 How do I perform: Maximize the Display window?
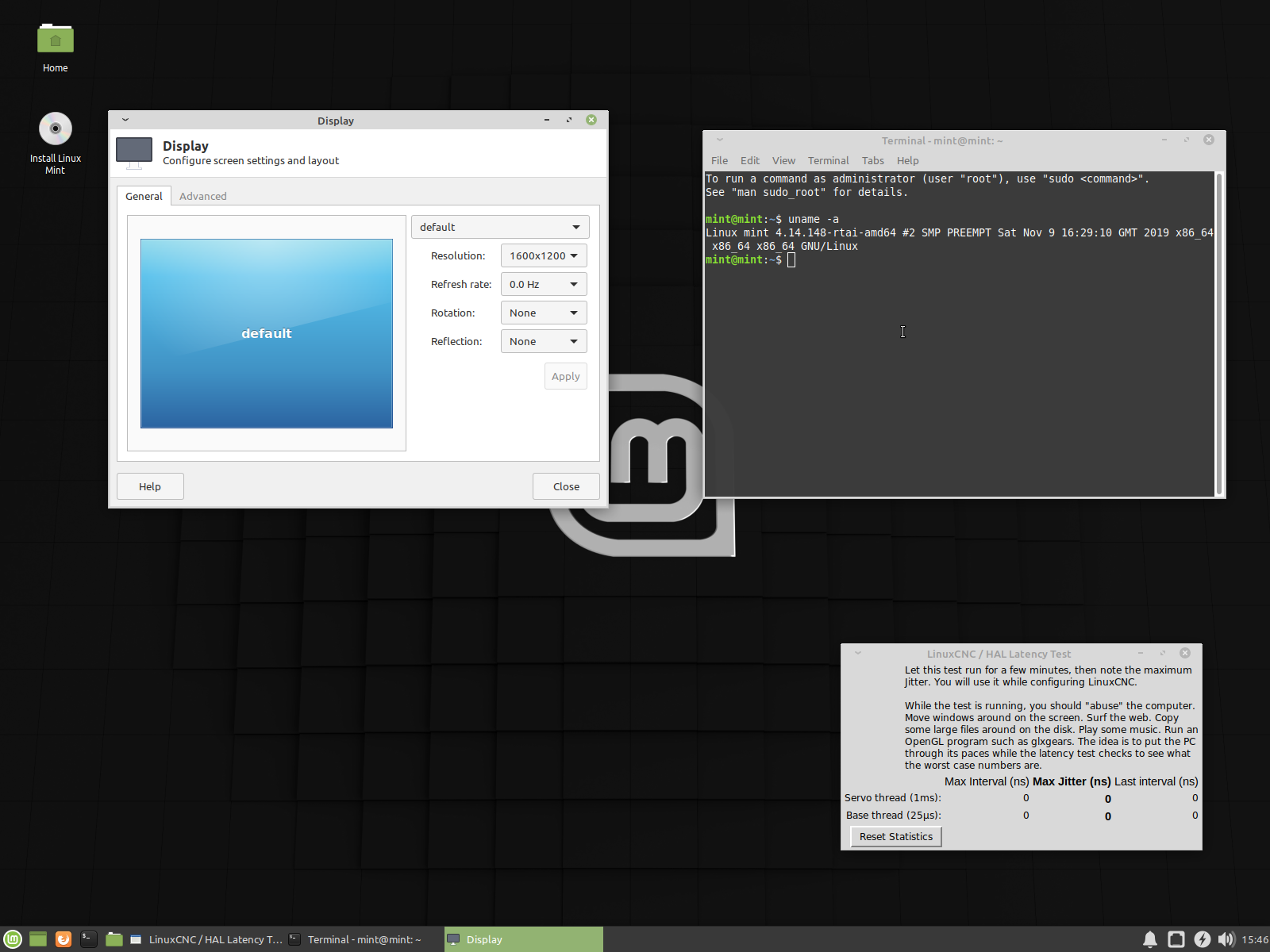569,120
